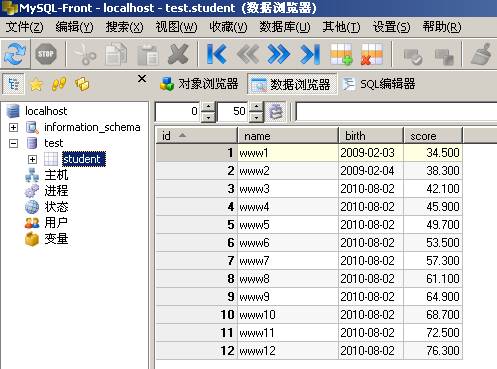Click the filter text input field
497x369 pixels.
coord(396,112)
